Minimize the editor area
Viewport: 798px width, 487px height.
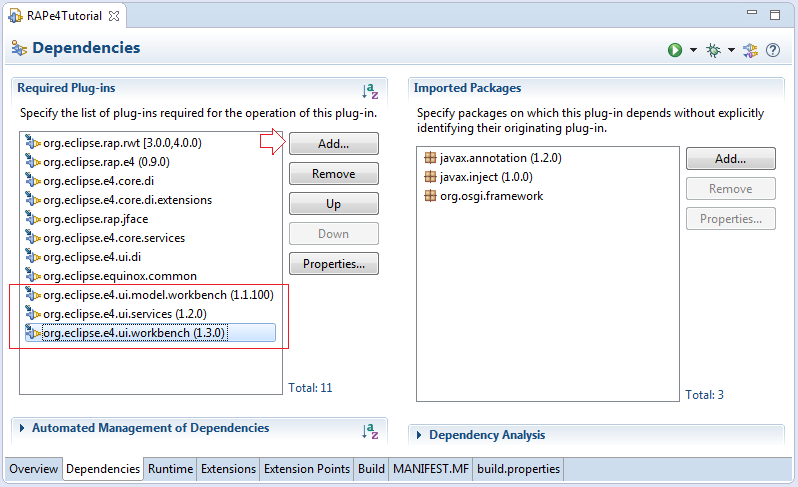[x=752, y=12]
